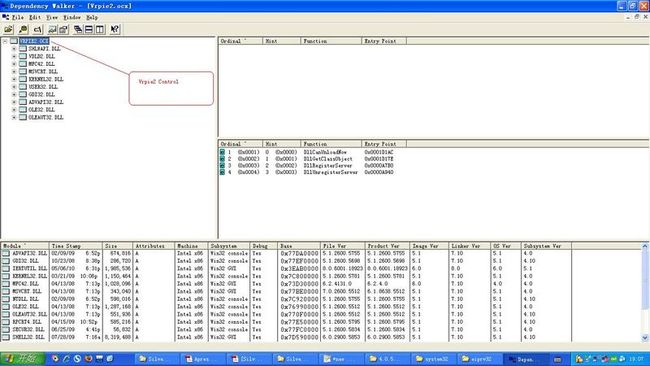Click the c:\ full paths toolbar icon
The width and height of the screenshot is (650, 366).
pos(38,29)
